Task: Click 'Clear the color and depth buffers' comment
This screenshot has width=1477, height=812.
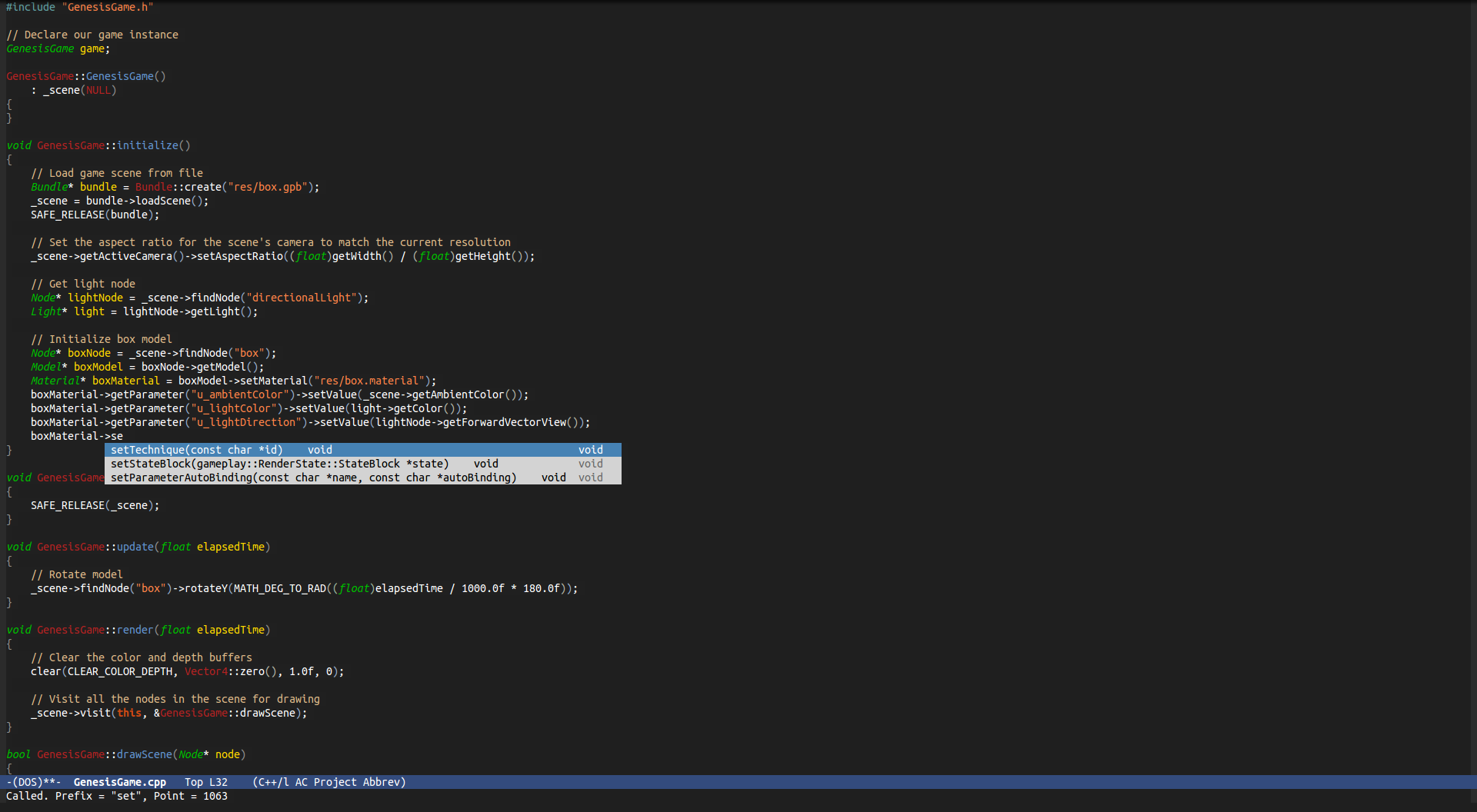Action: (x=142, y=657)
